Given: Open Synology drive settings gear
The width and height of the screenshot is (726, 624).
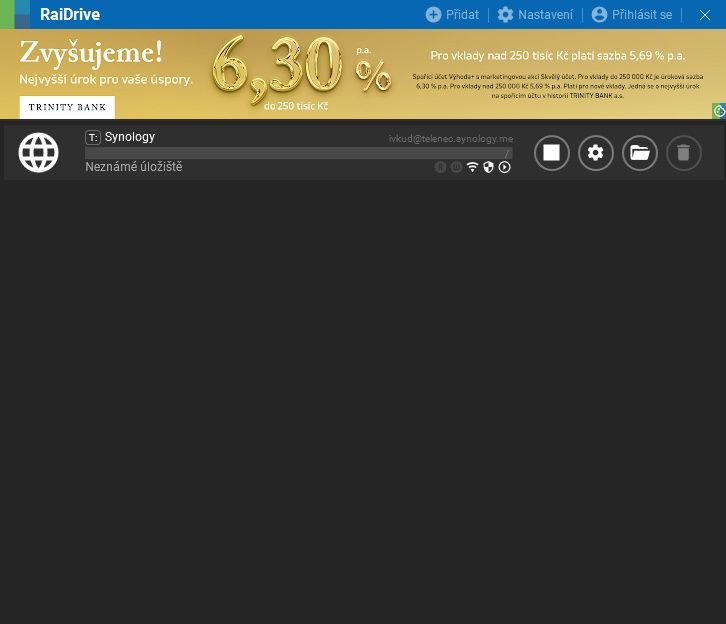Looking at the screenshot, I should pos(596,153).
